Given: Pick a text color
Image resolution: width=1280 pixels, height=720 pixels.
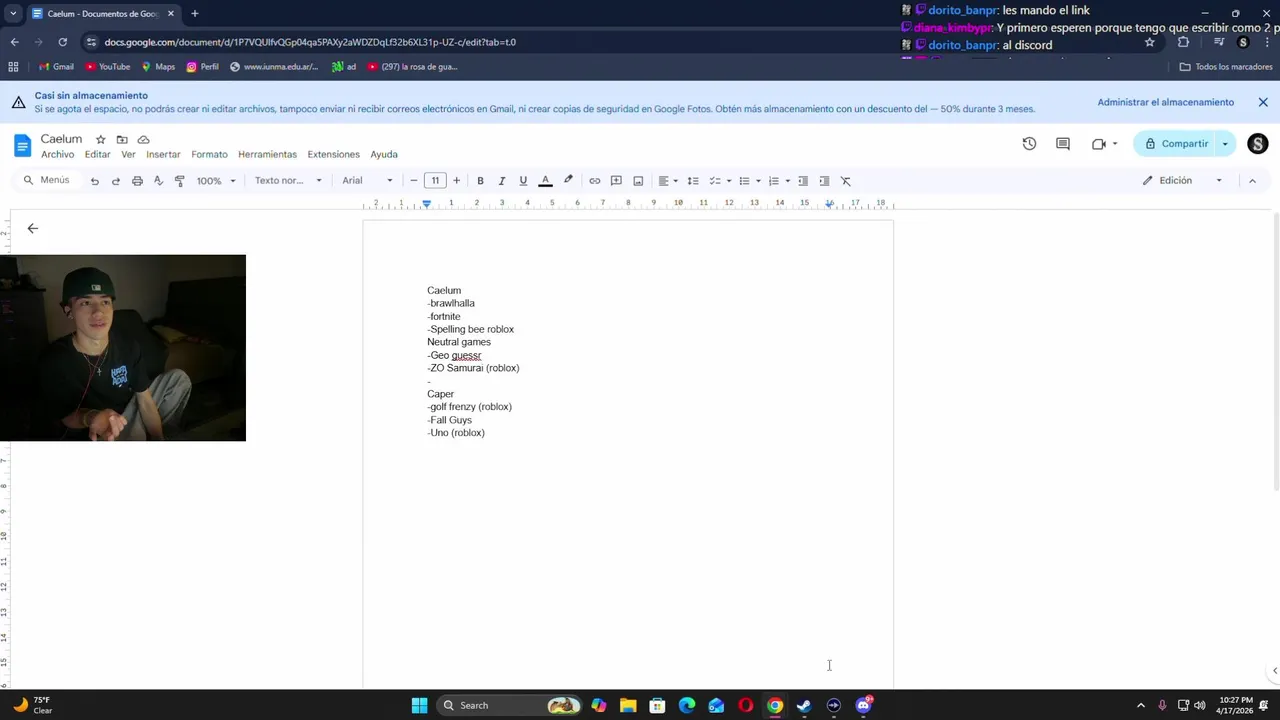Looking at the screenshot, I should point(545,181).
